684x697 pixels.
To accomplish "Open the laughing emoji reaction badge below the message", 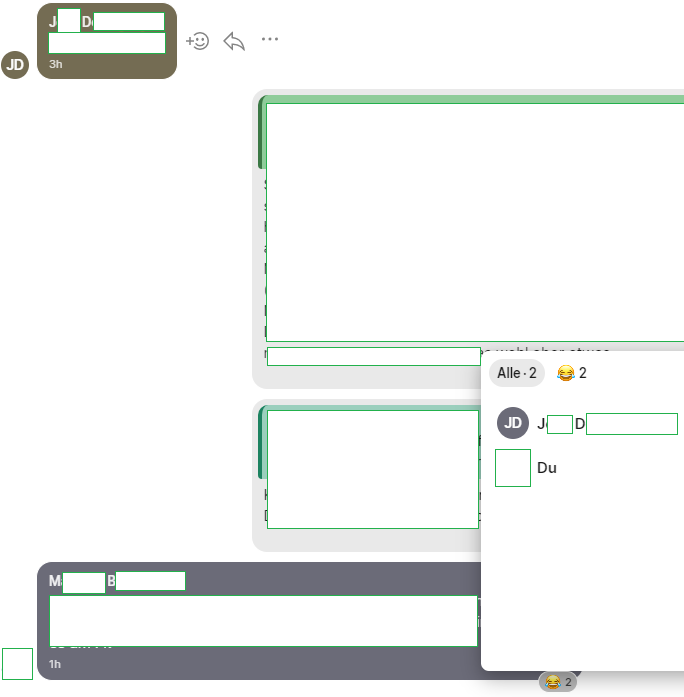I will [x=558, y=682].
